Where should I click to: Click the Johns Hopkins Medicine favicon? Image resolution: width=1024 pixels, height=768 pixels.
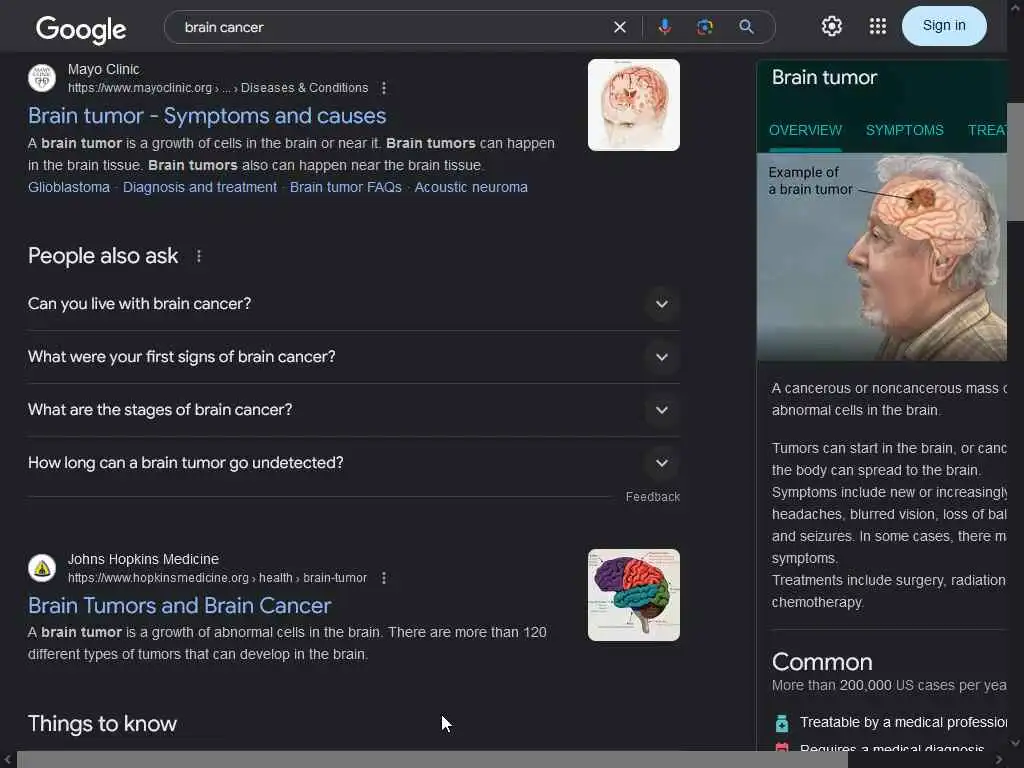[42, 568]
